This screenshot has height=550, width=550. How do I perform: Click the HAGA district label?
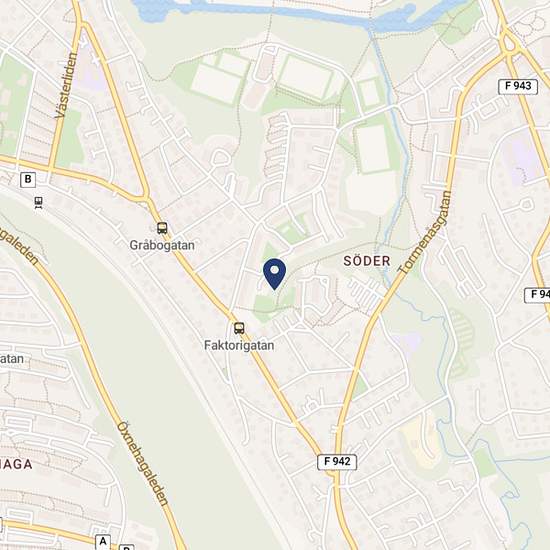(16, 464)
